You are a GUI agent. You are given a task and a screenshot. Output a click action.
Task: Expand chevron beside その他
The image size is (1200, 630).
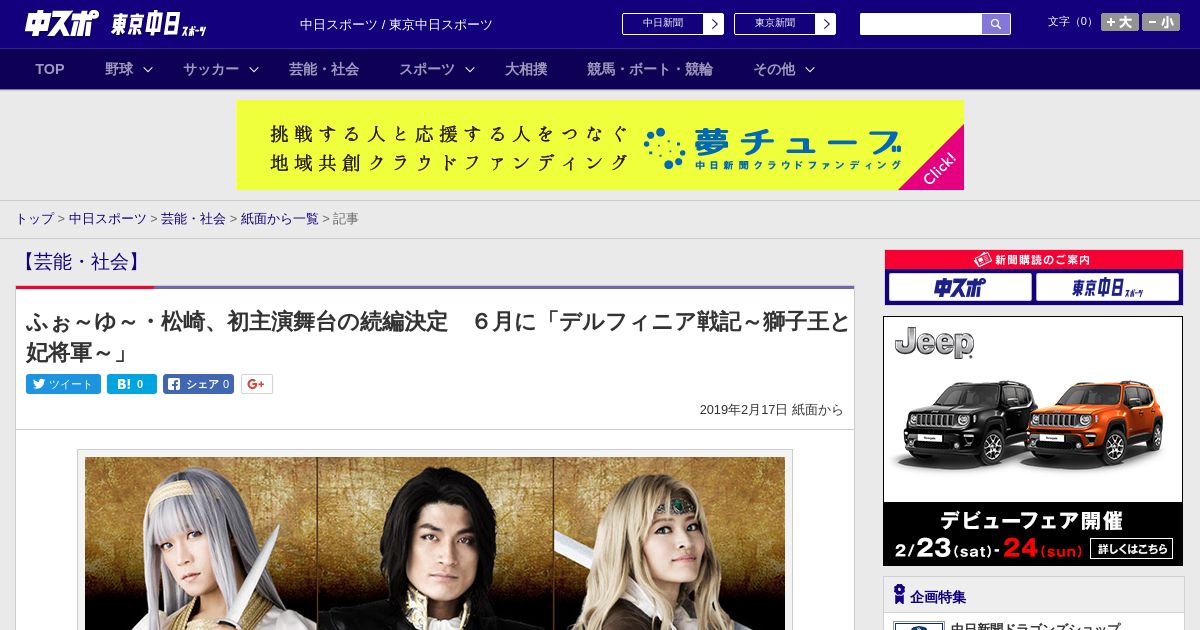[810, 69]
